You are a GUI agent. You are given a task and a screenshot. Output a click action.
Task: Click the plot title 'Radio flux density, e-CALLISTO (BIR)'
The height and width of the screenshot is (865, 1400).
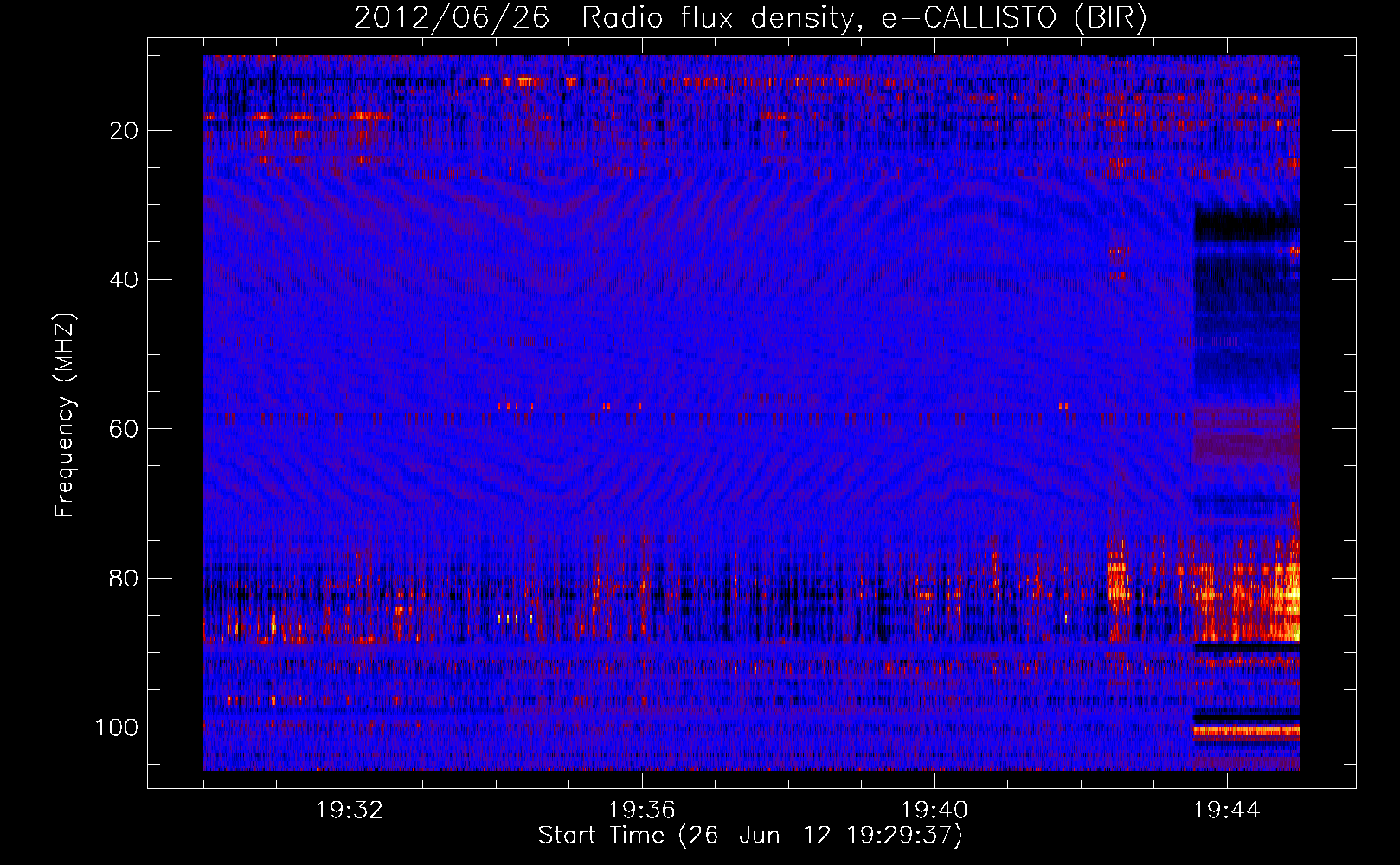[x=864, y=18]
